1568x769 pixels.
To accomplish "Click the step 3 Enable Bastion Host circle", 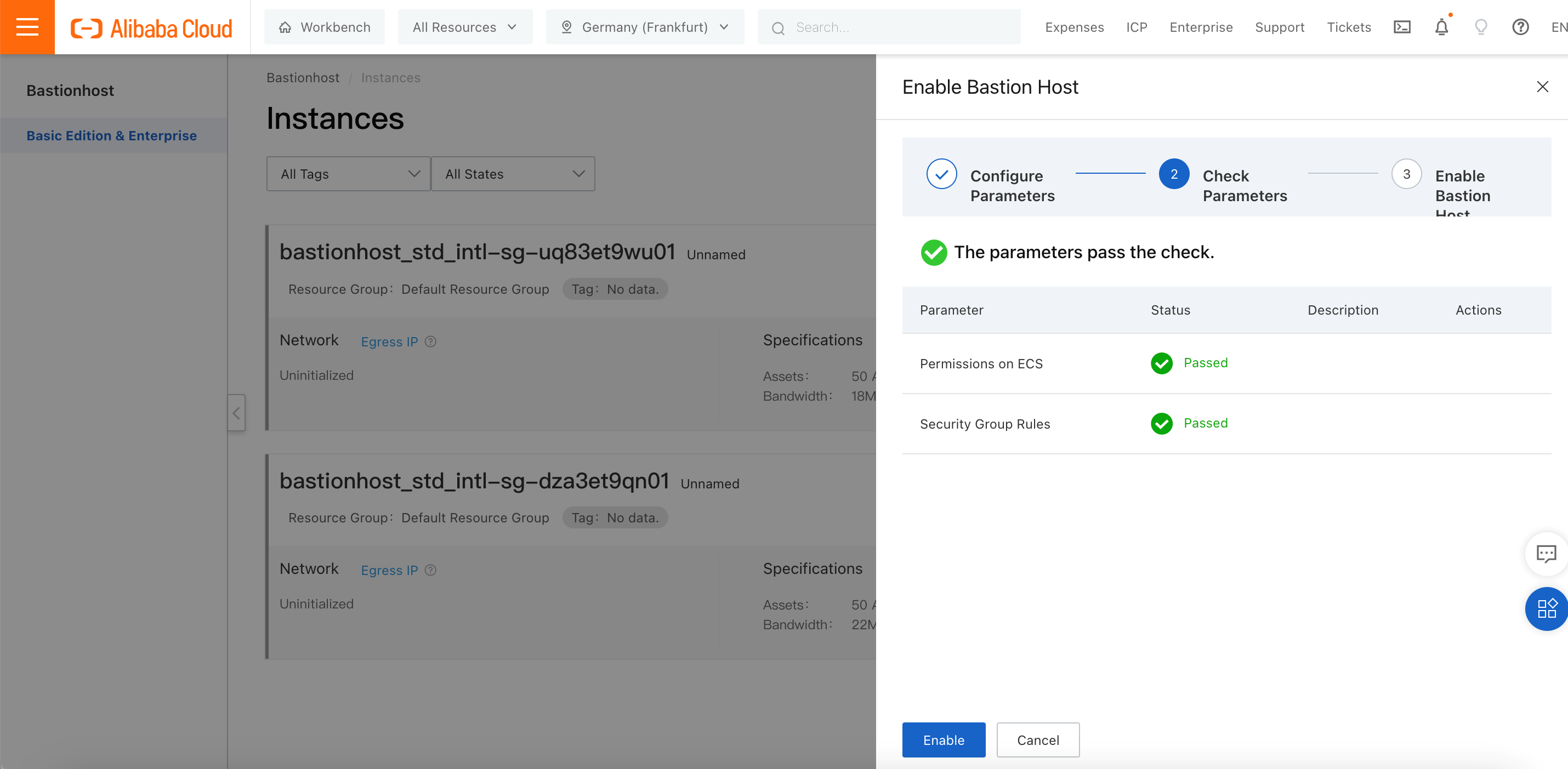I will [1406, 174].
